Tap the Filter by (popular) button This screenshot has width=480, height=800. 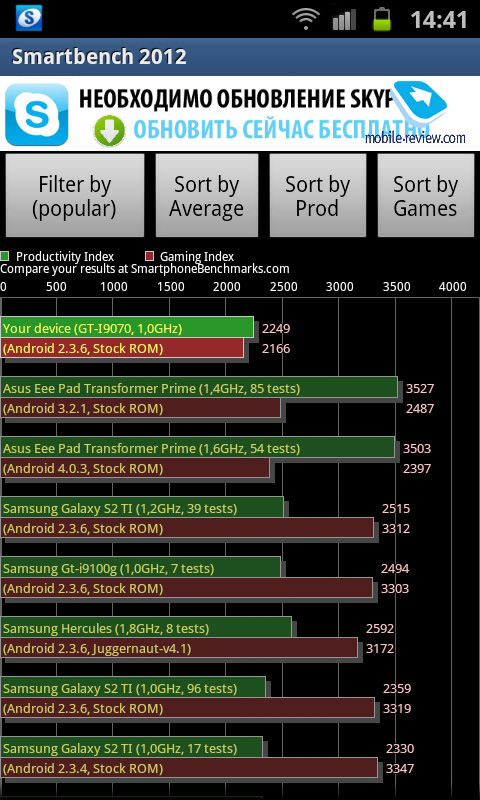[x=74, y=196]
